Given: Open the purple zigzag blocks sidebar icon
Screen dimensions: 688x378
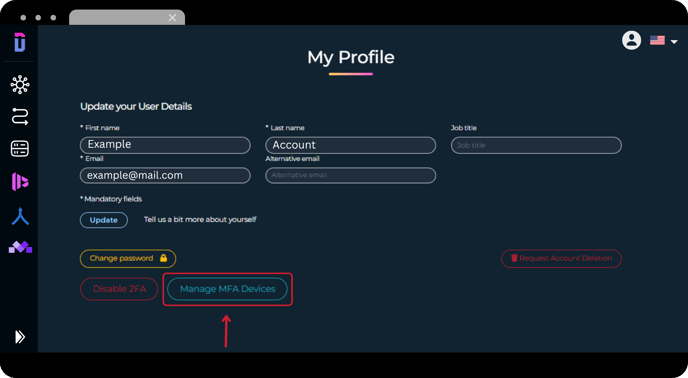Looking at the screenshot, I should 20,247.
